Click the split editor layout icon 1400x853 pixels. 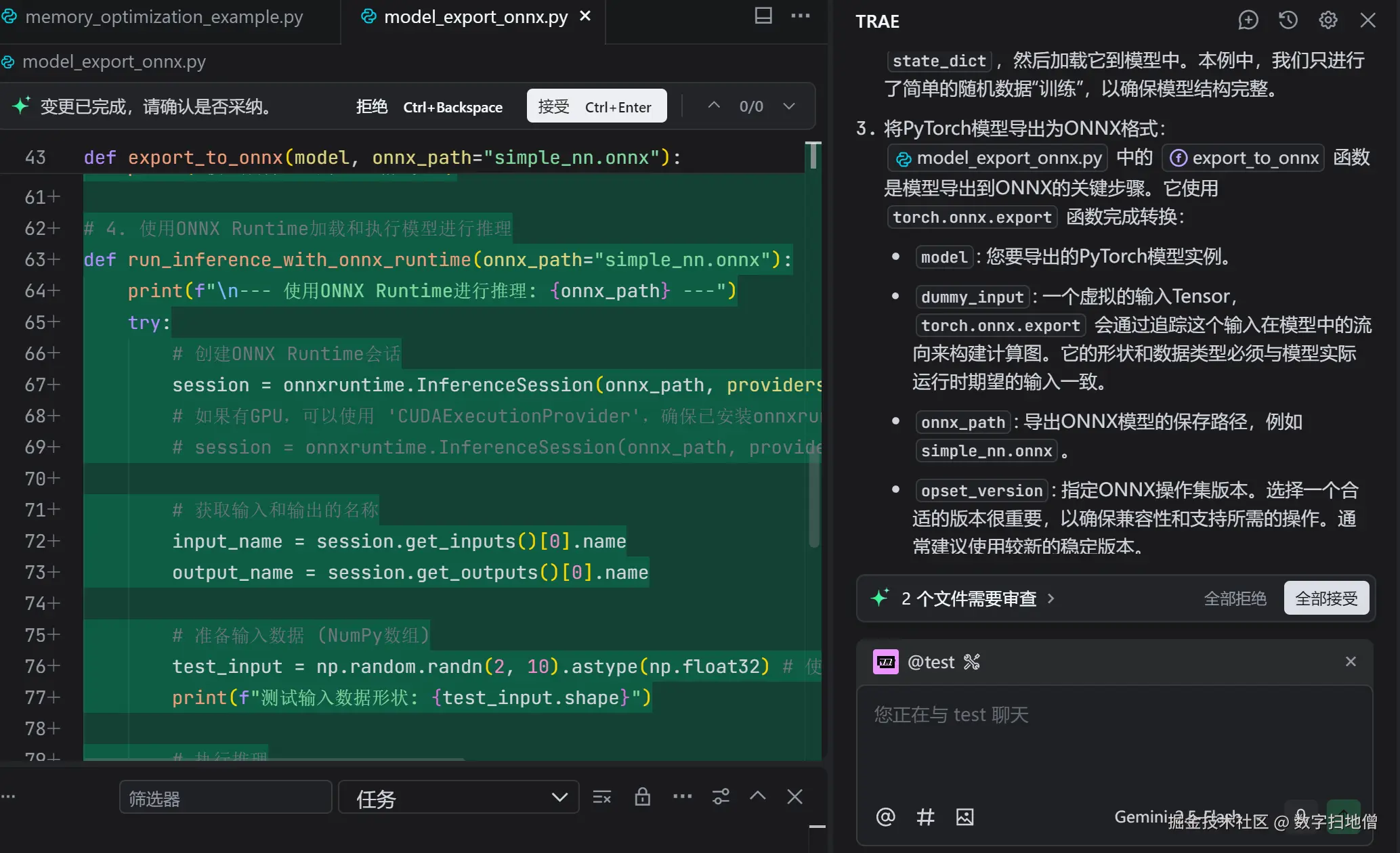point(763,16)
